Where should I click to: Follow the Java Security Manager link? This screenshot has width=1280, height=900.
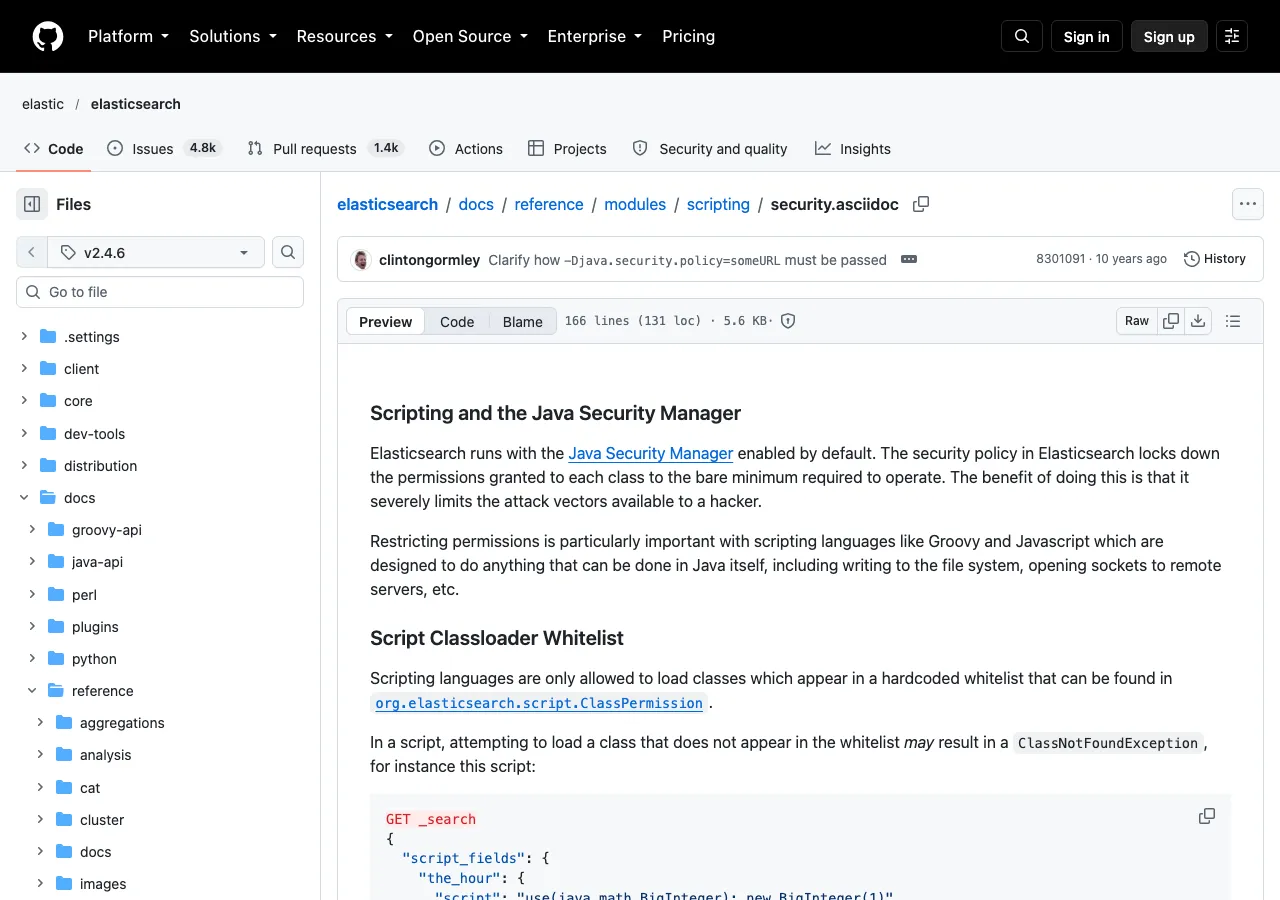[x=651, y=453]
